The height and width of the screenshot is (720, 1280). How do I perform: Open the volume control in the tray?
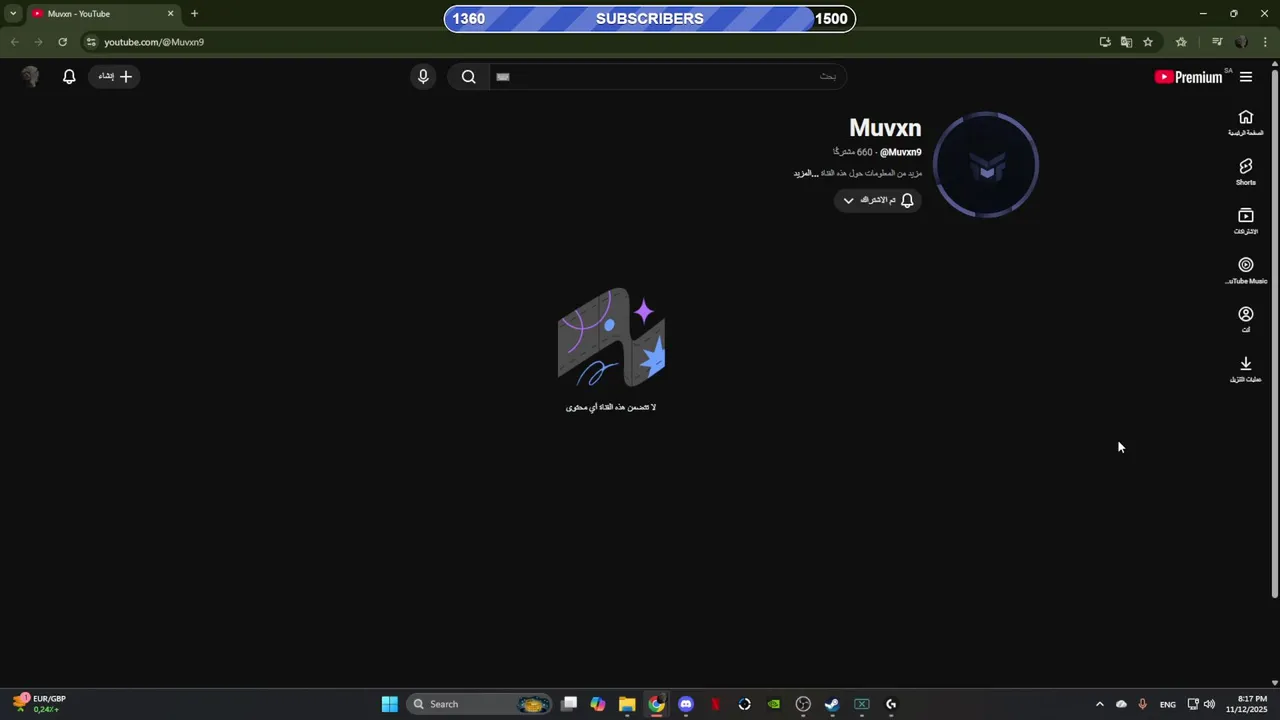pyautogui.click(x=1210, y=704)
